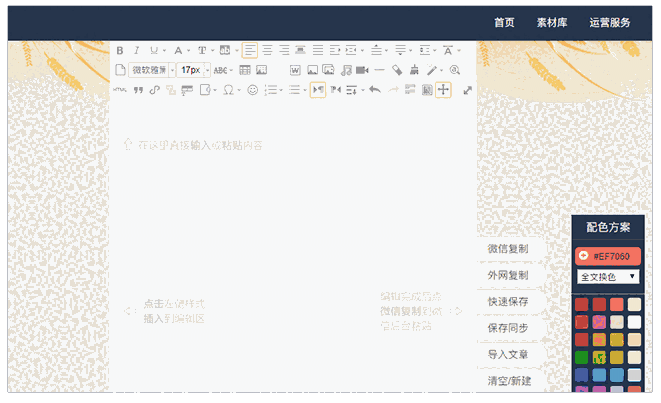Toggle left-to-right text direction
661x403 pixels.
pyautogui.click(x=318, y=90)
